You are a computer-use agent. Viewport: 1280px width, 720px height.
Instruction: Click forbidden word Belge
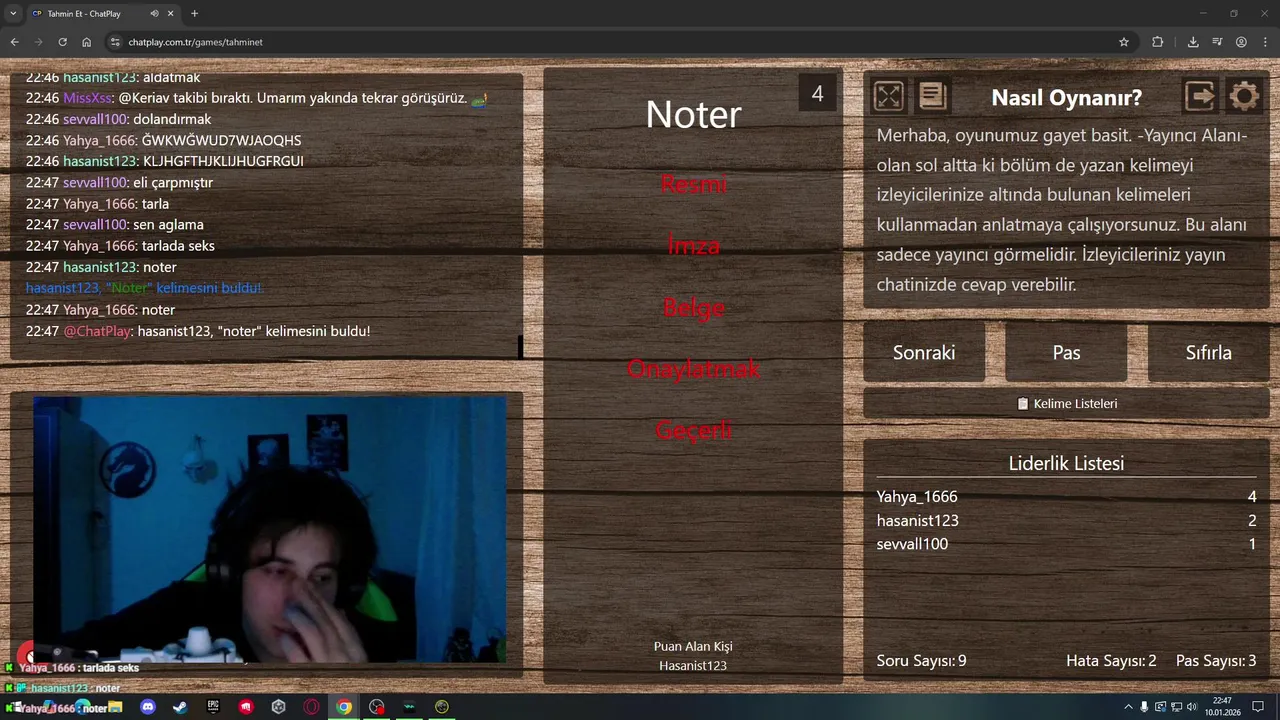pyautogui.click(x=693, y=307)
